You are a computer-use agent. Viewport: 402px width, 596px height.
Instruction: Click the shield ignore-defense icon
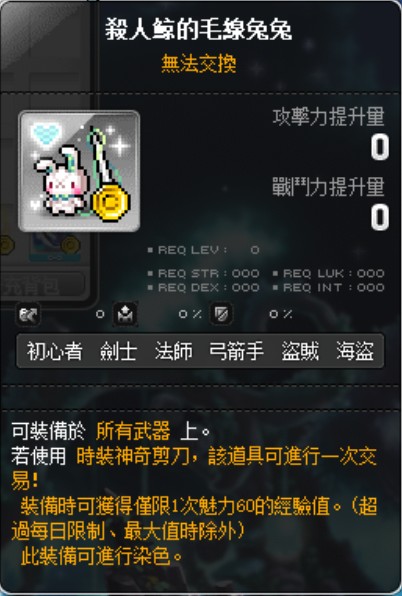[x=222, y=314]
